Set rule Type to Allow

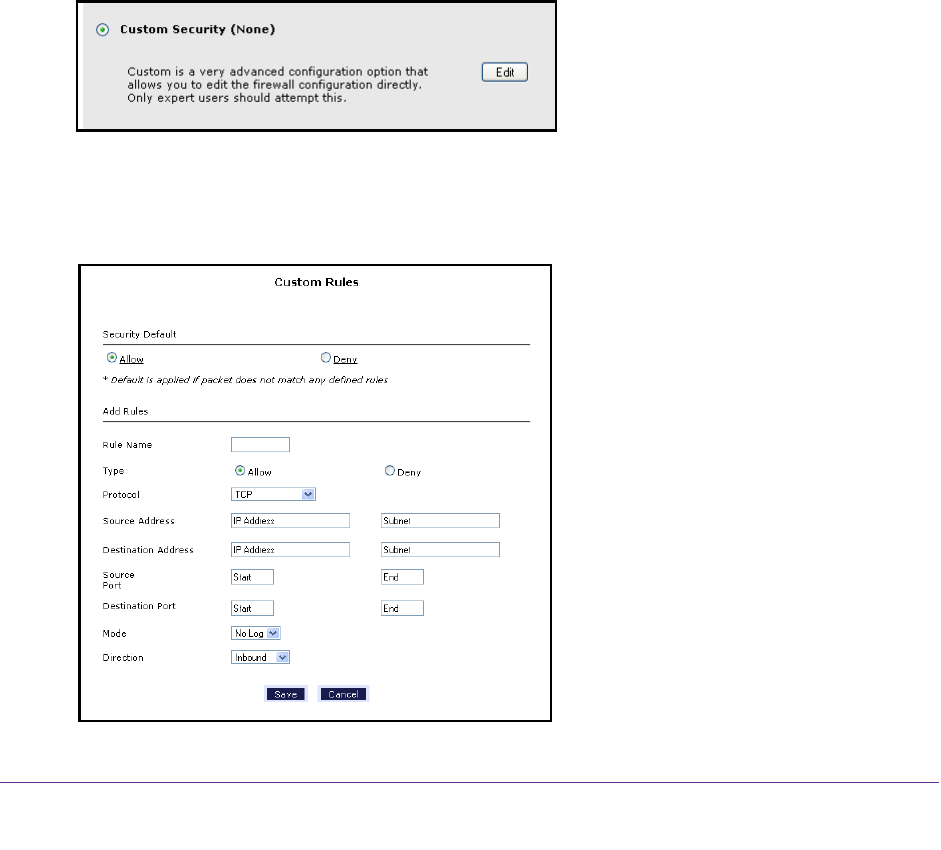point(240,471)
